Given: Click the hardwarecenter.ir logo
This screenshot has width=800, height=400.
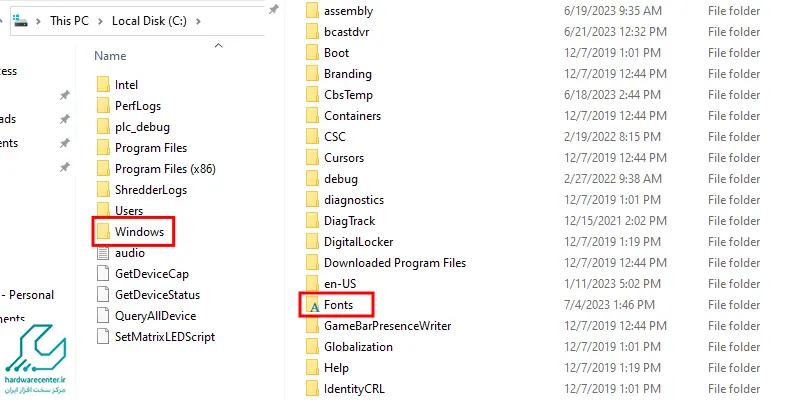Looking at the screenshot, I should [36, 361].
